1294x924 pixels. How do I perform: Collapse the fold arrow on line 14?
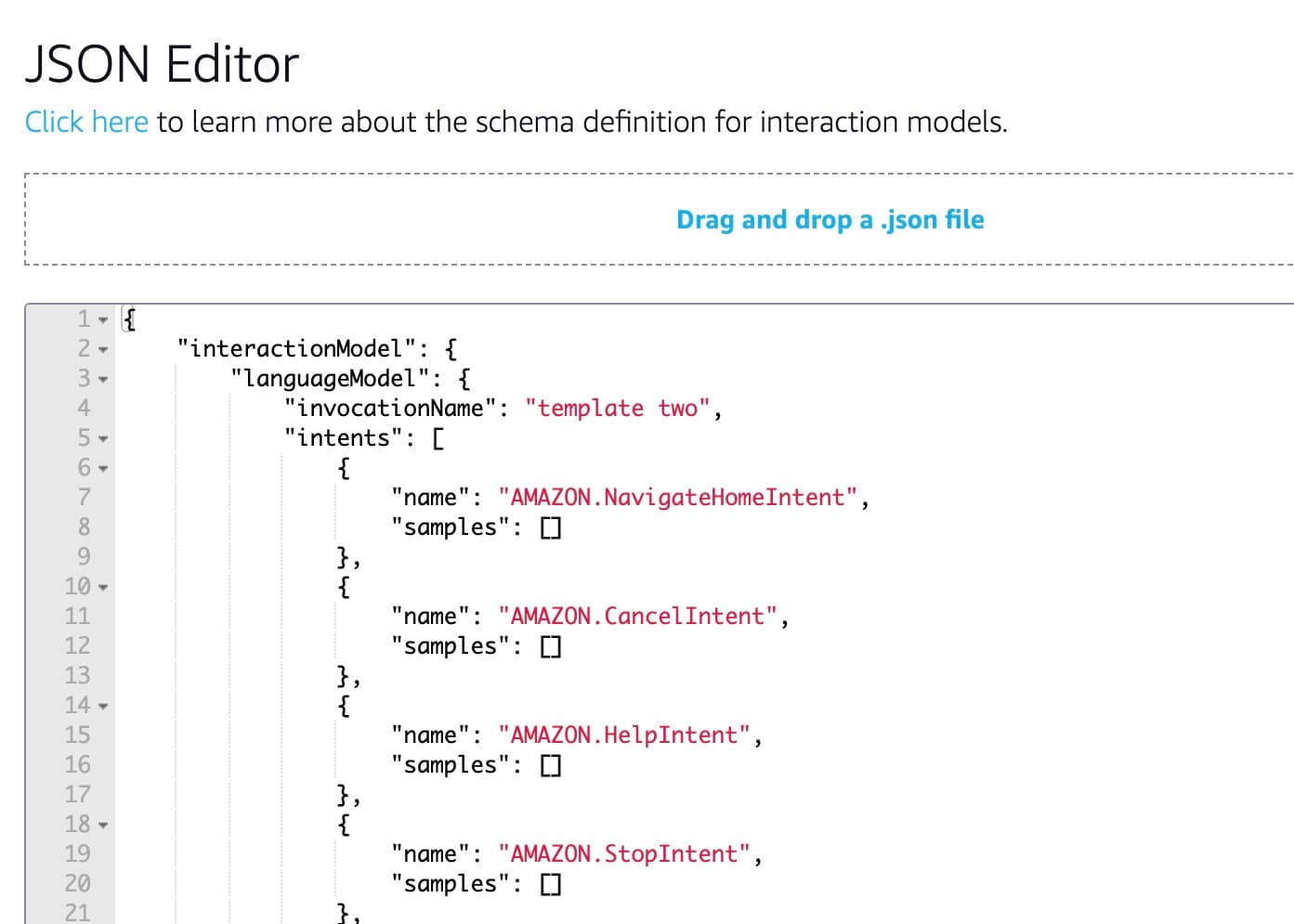103,707
